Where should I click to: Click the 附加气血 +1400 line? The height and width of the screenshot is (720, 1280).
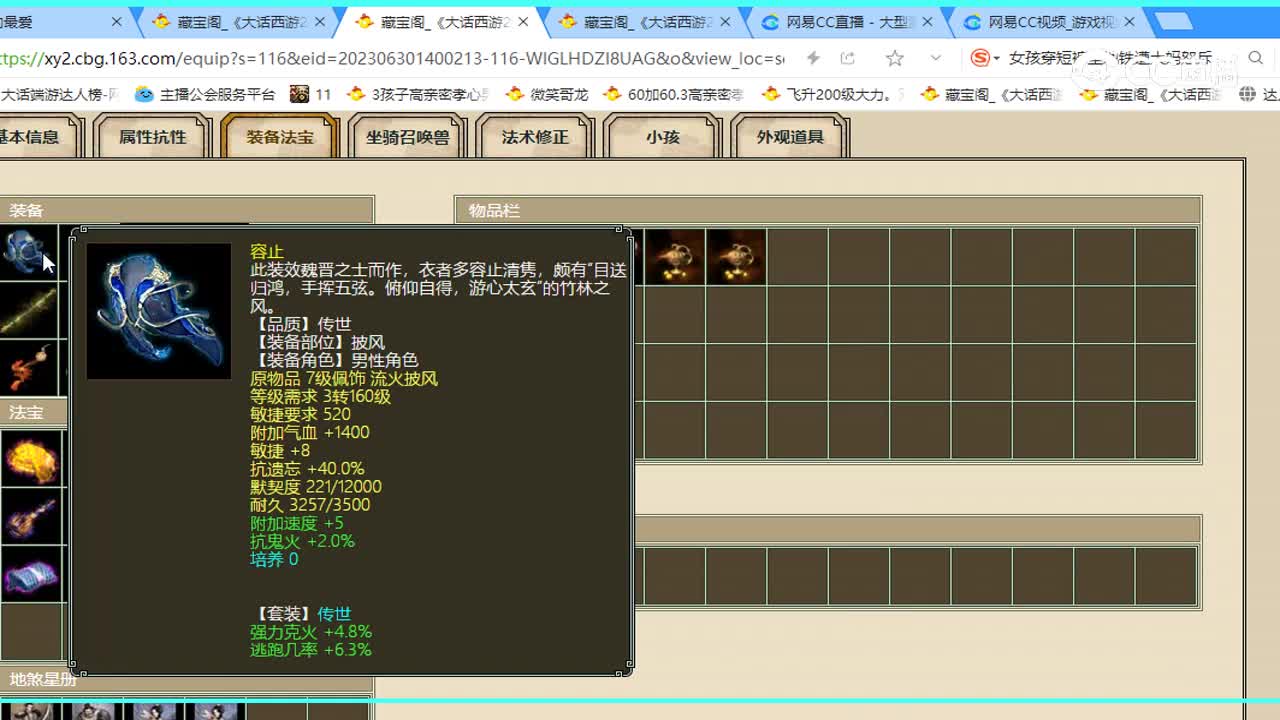[x=310, y=433]
